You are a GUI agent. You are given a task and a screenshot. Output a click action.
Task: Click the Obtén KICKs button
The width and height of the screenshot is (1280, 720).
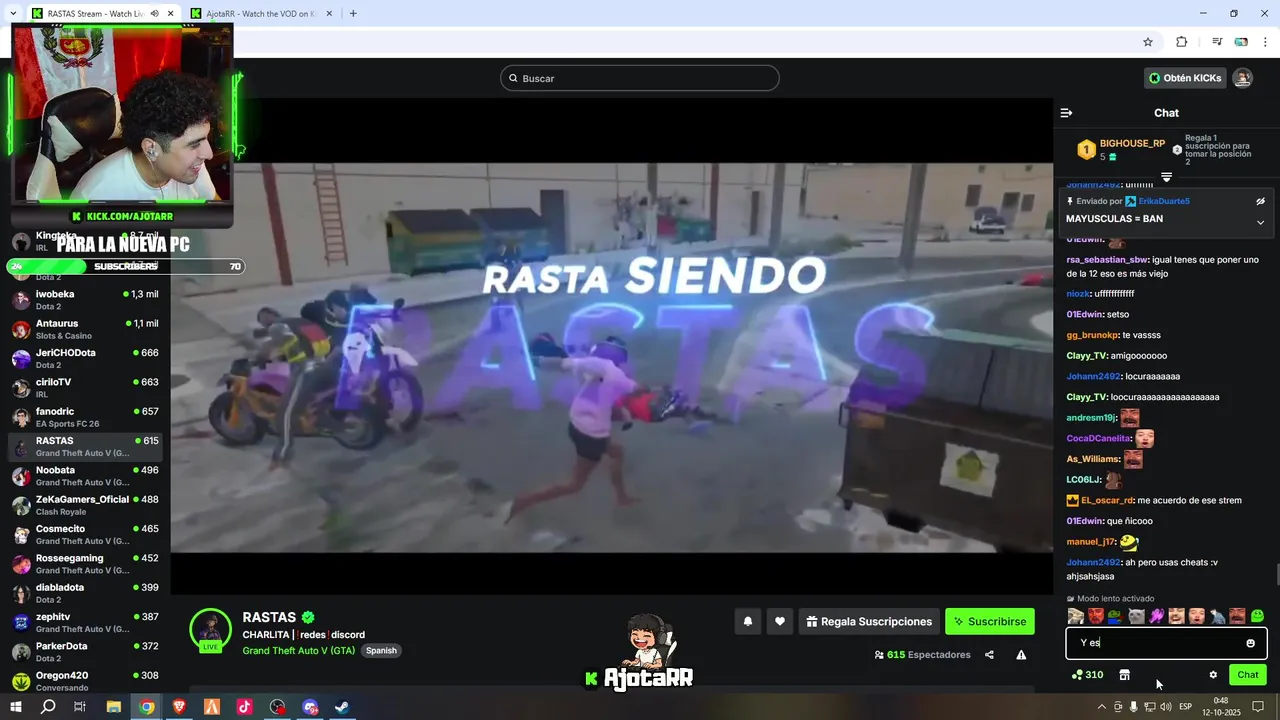click(1184, 78)
